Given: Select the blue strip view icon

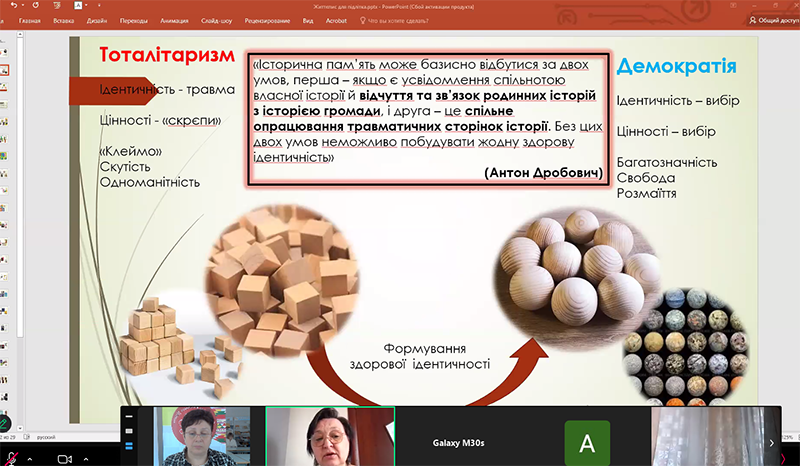Looking at the screenshot, I should (x=129, y=446).
